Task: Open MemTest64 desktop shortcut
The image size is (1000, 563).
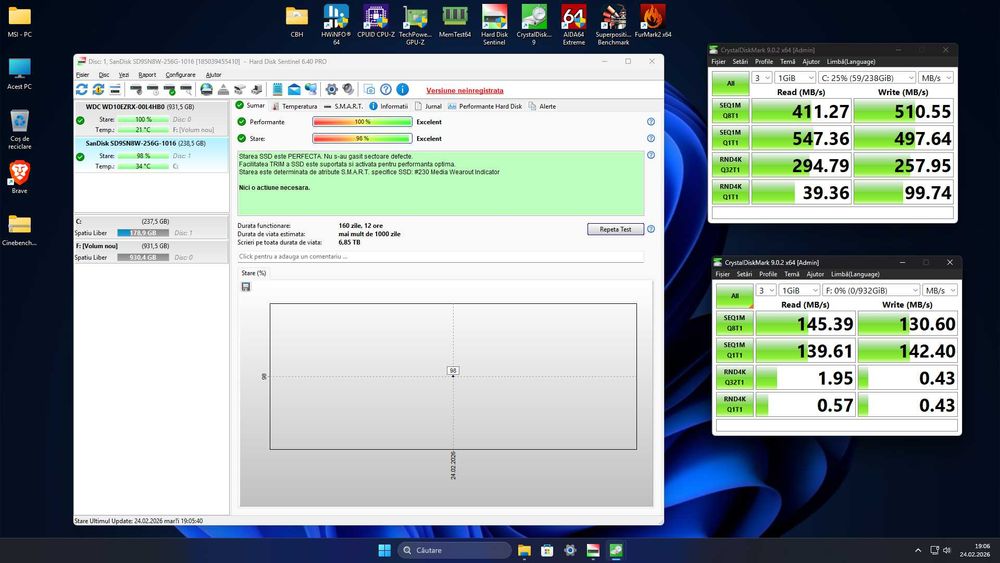Action: 455,21
